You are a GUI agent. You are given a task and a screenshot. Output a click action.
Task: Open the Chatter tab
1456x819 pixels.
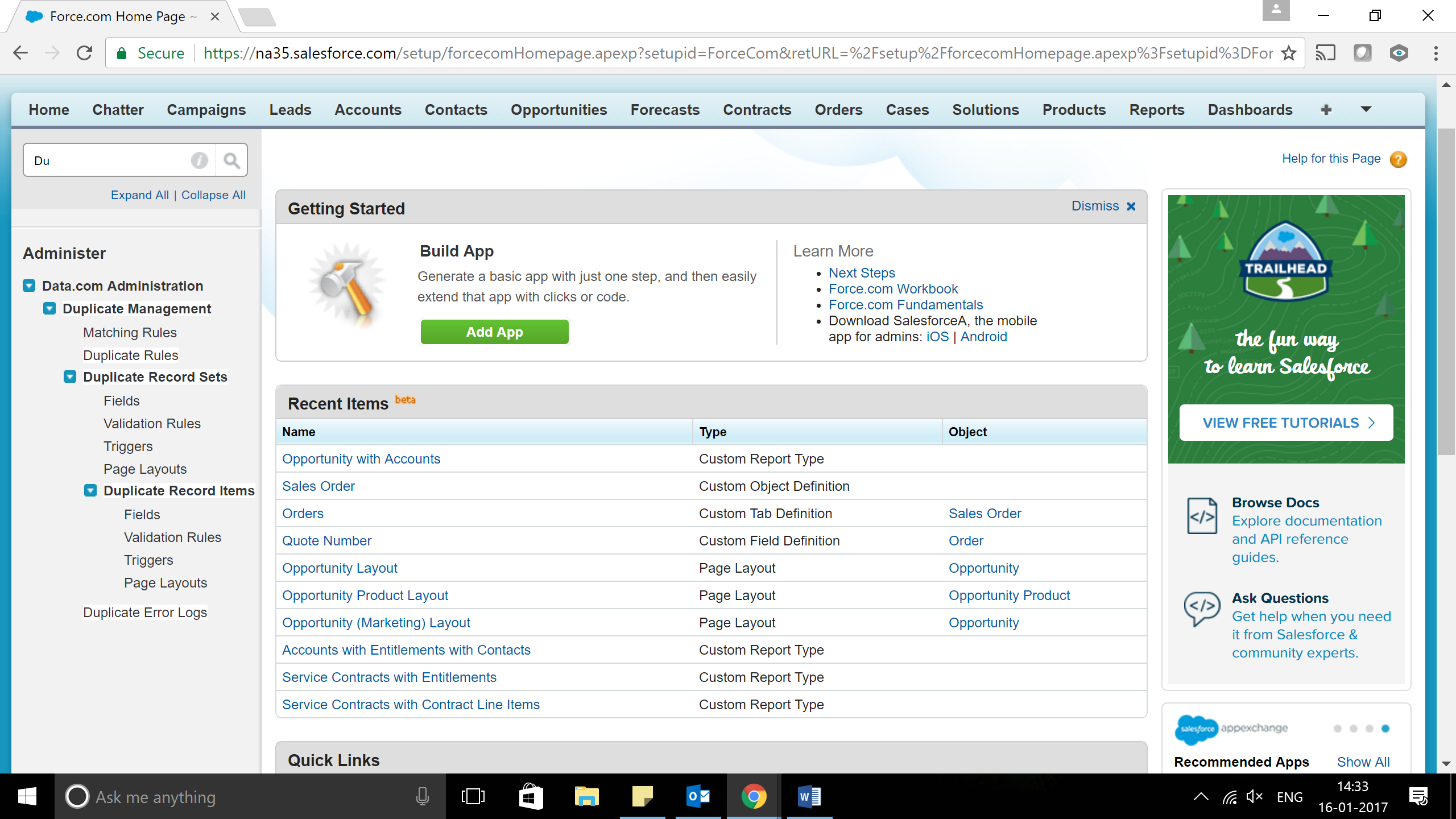[x=118, y=110]
